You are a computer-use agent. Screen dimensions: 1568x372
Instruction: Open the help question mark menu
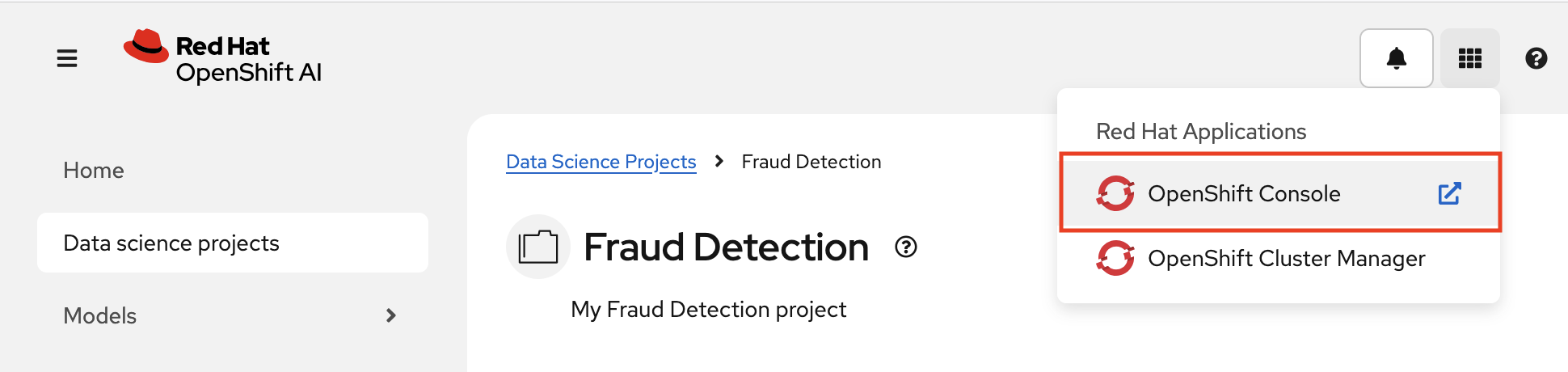[x=1536, y=58]
